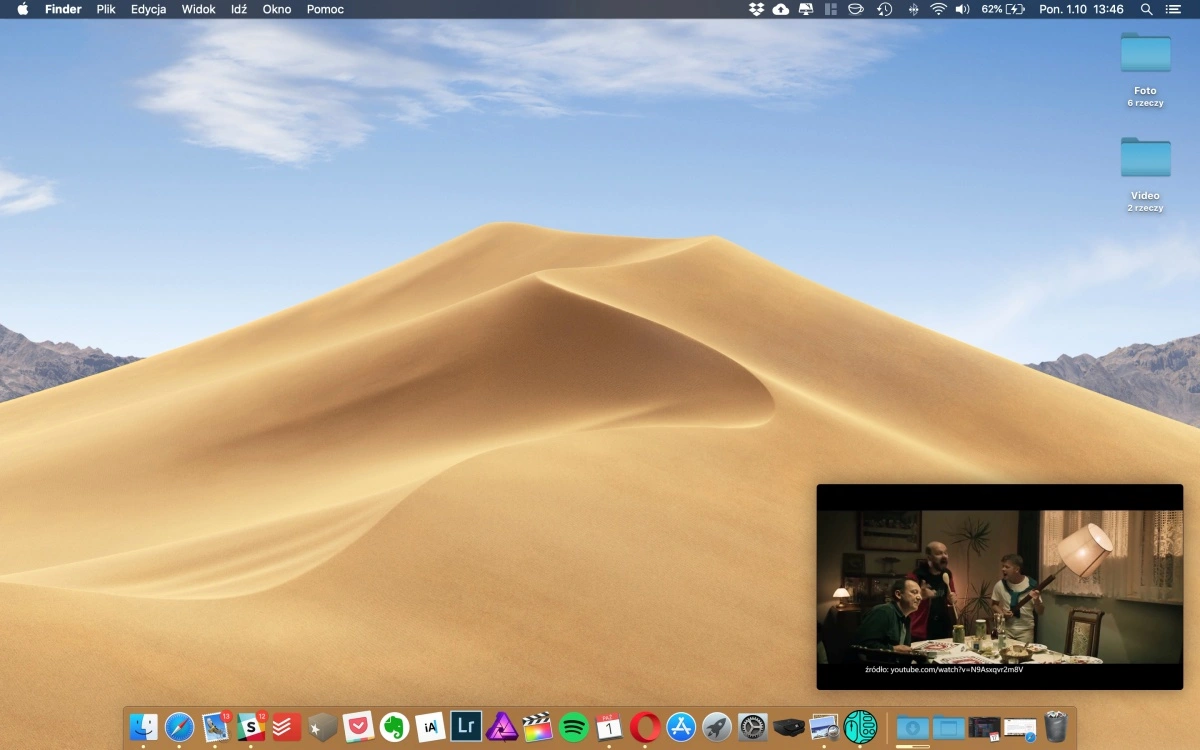Image resolution: width=1200 pixels, height=750 pixels.
Task: Open the Wi-Fi status menu
Action: (938, 9)
